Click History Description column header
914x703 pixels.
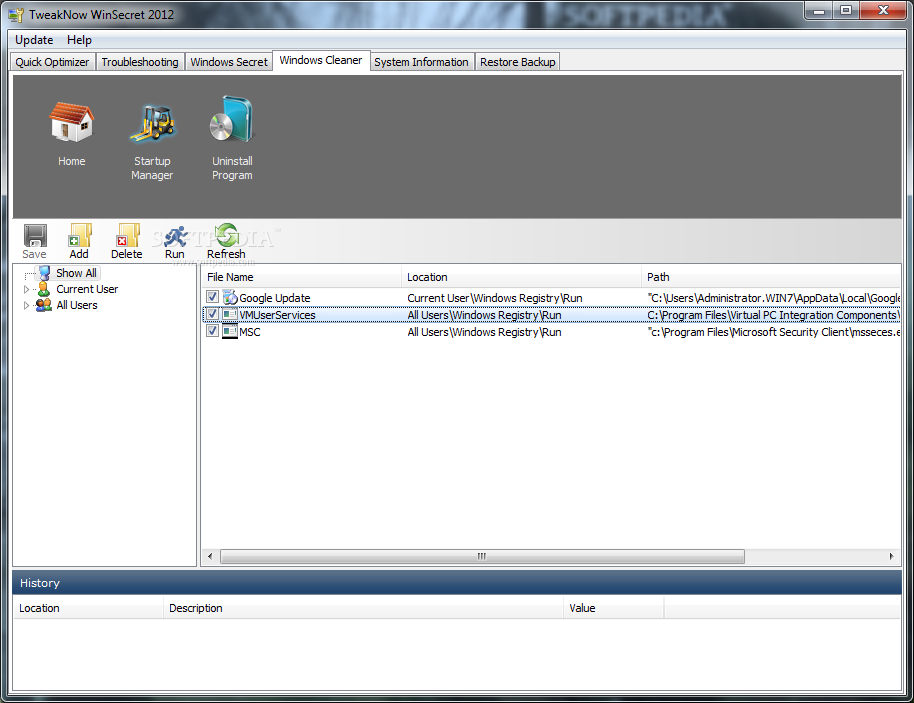[x=363, y=608]
